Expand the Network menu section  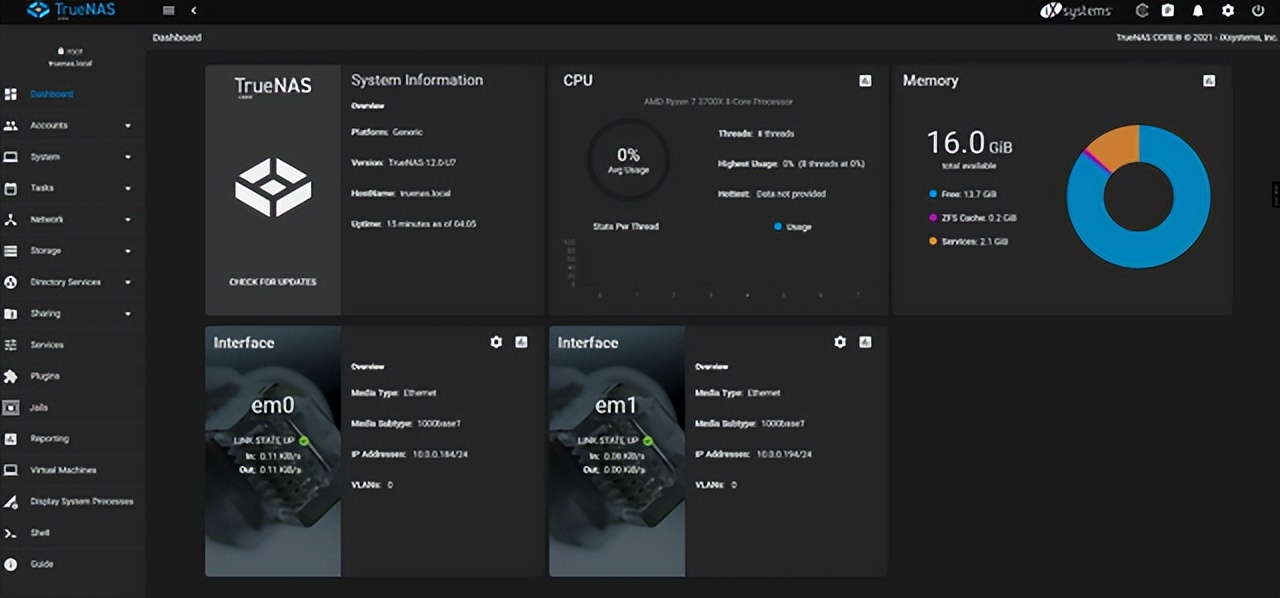pyautogui.click(x=46, y=220)
